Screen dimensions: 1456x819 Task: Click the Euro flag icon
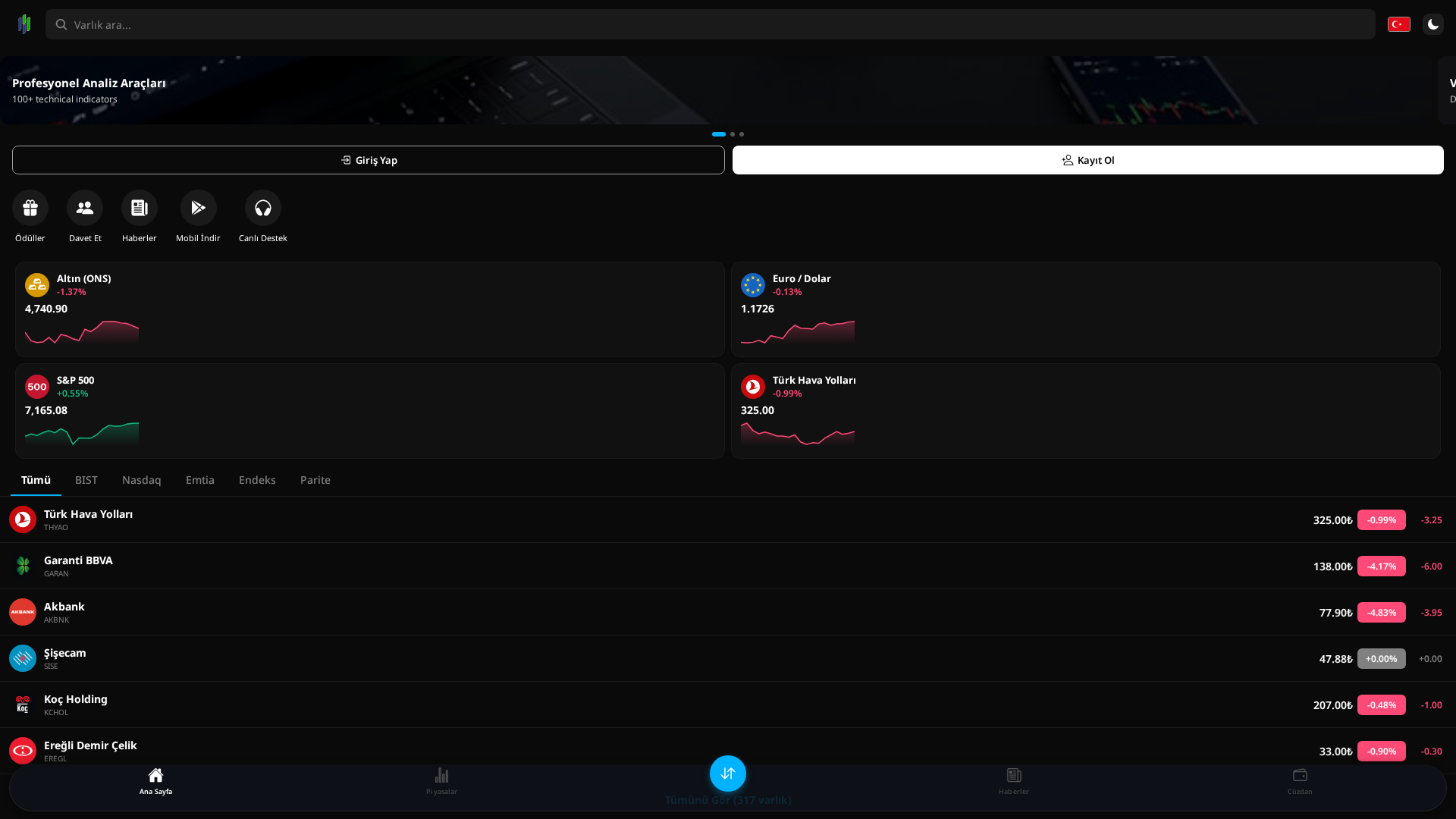[753, 285]
